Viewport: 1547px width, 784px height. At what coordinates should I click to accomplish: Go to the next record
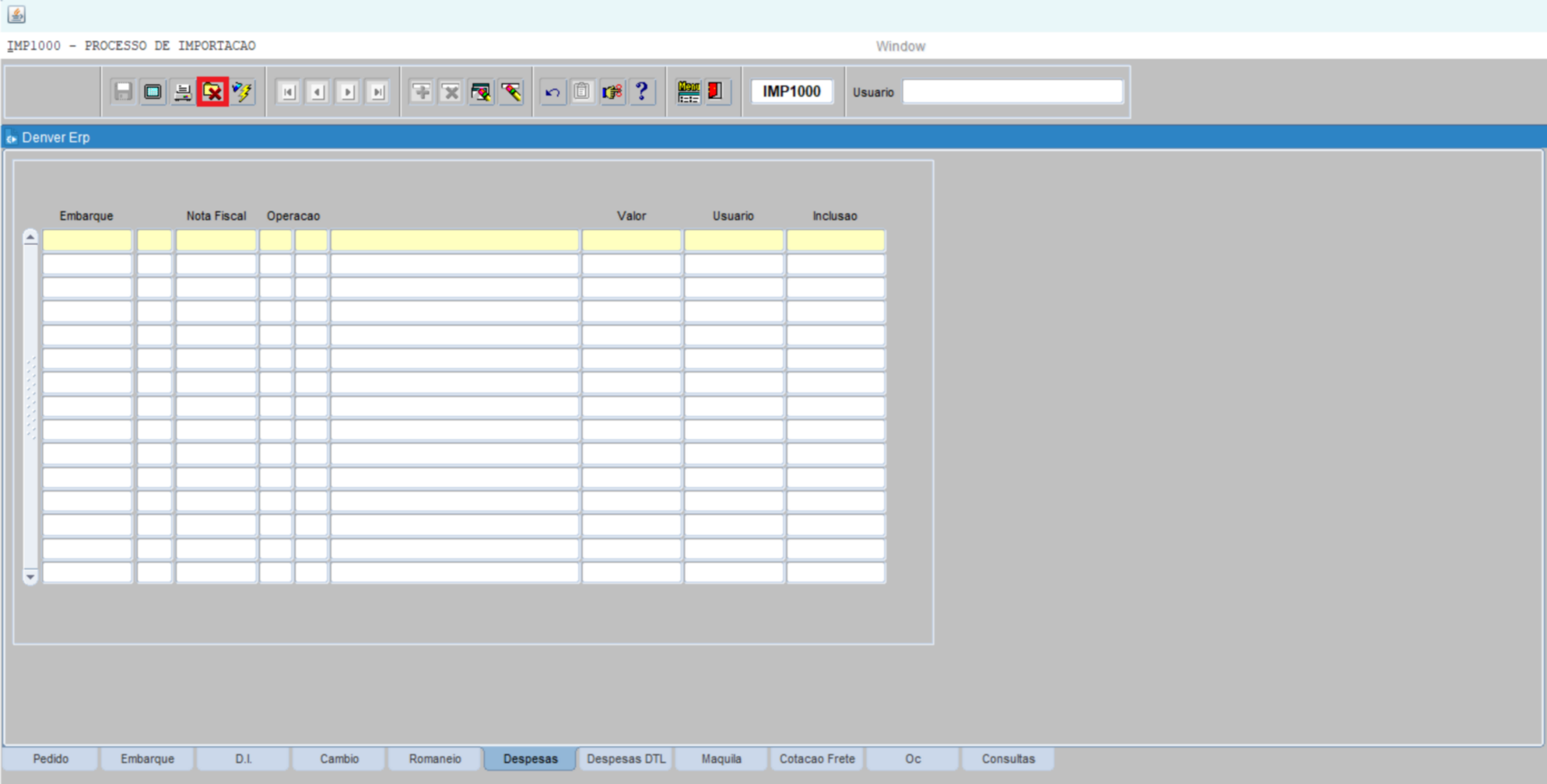pyautogui.click(x=348, y=92)
